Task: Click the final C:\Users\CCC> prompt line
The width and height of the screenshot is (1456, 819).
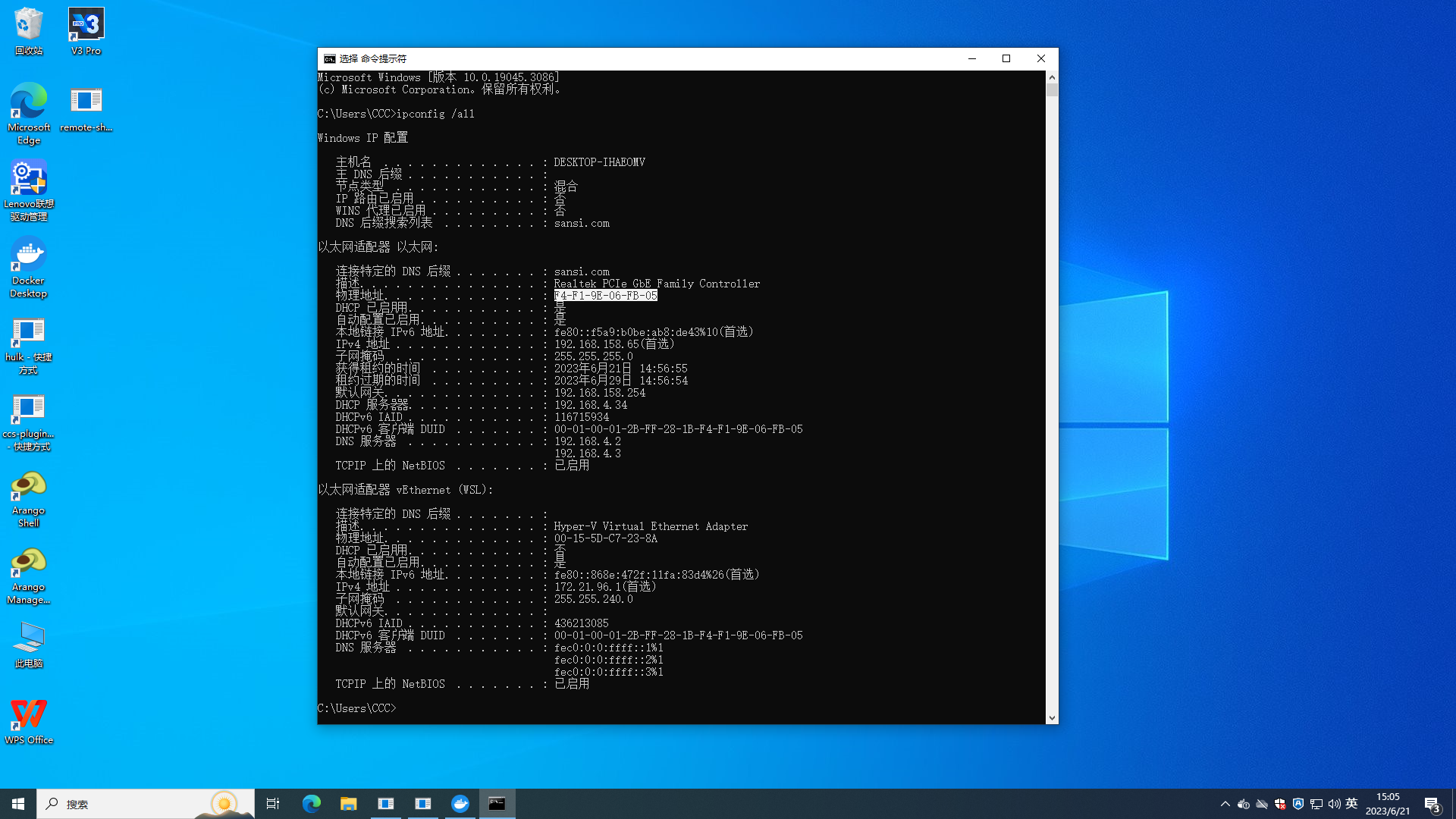Action: [x=357, y=708]
